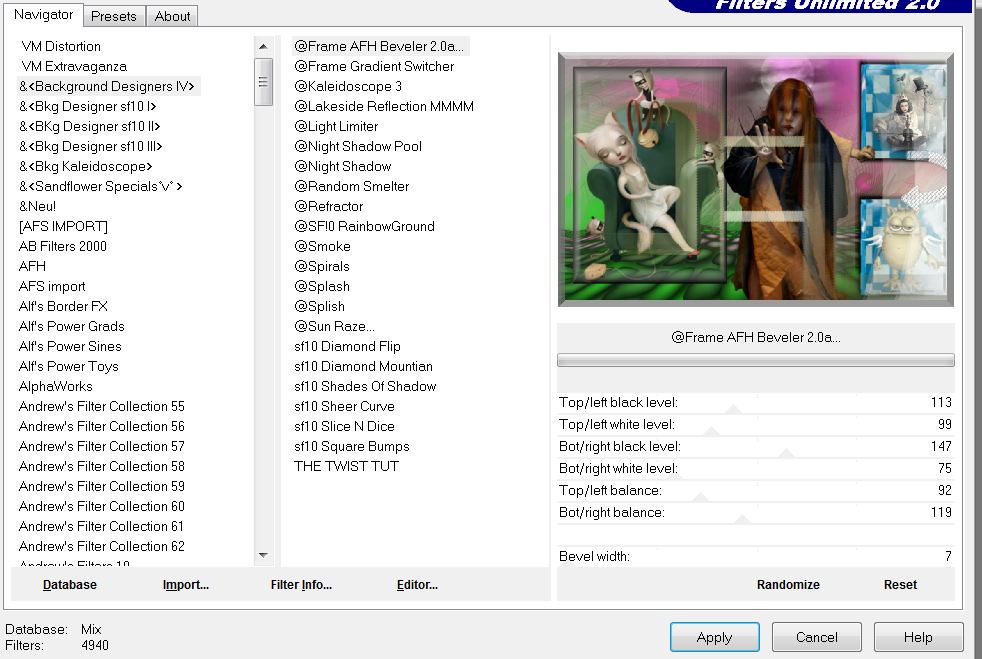This screenshot has width=982, height=659.
Task: Select &<BKg Designer sf10 II> category
Action: coord(90,127)
